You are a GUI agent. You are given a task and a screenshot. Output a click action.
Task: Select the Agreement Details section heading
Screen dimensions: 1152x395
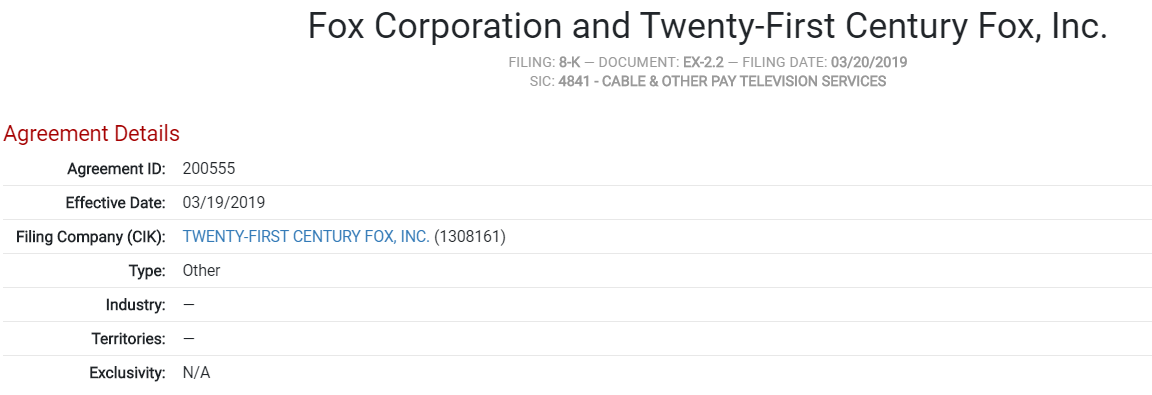tap(92, 134)
